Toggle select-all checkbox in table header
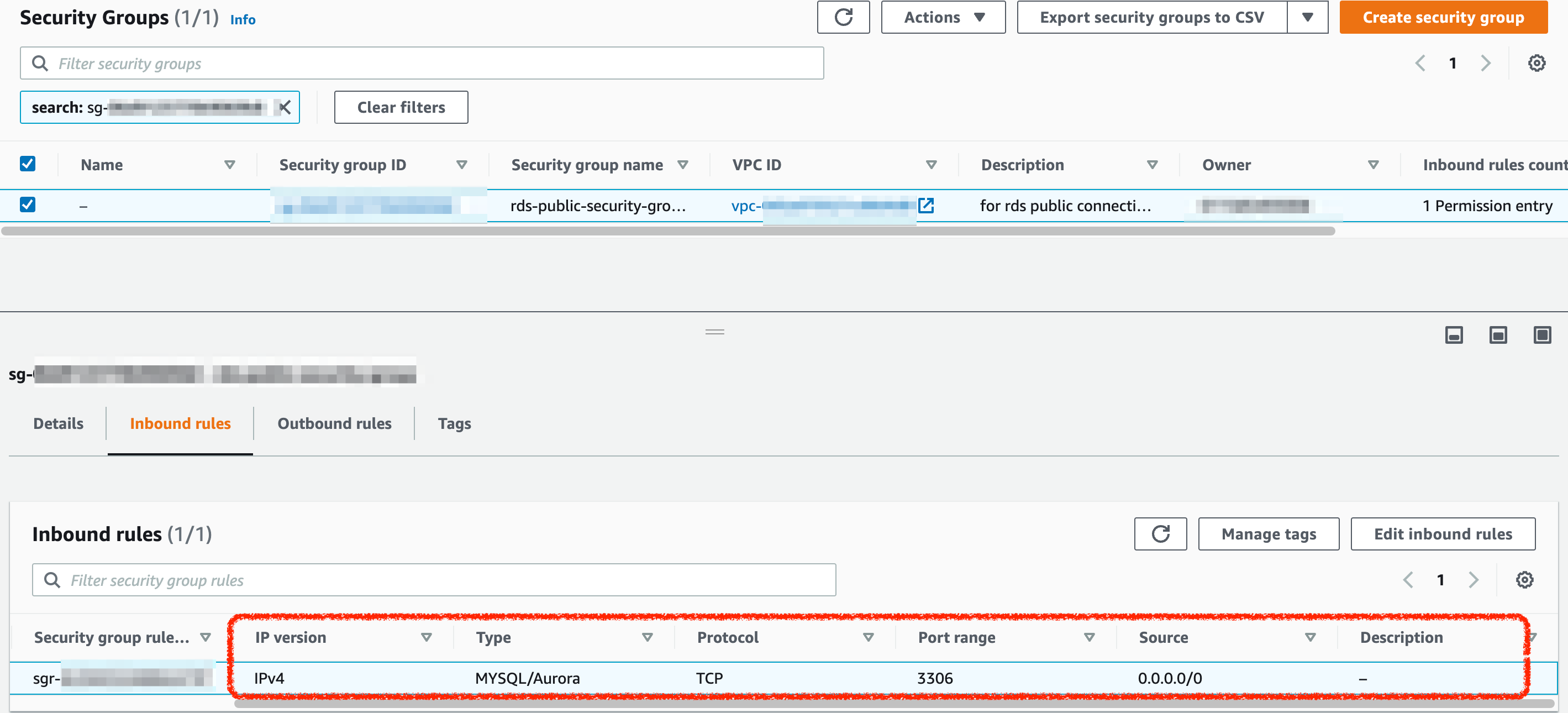Image resolution: width=1568 pixels, height=713 pixels. (x=28, y=164)
